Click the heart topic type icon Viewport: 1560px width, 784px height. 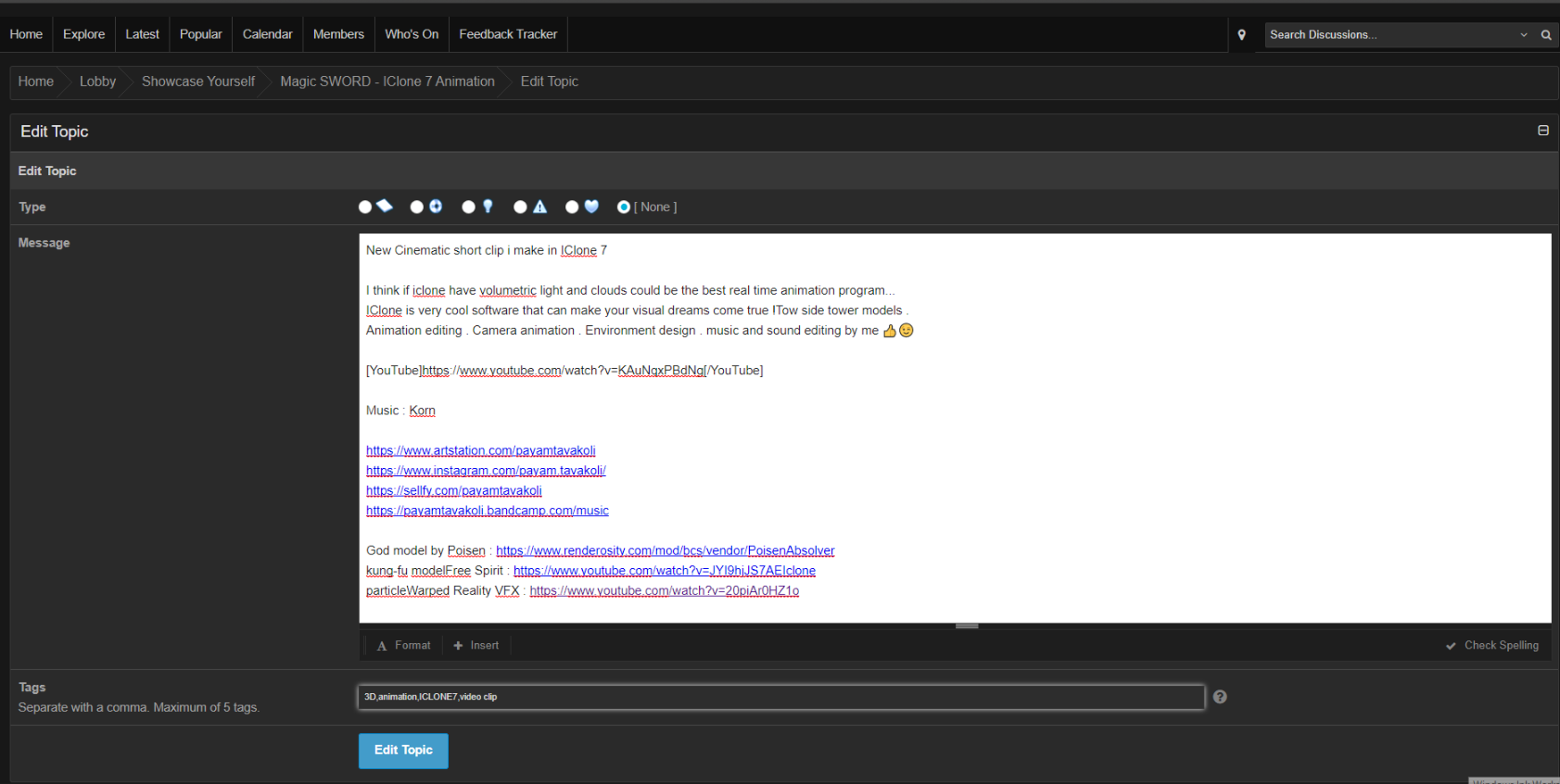[591, 206]
